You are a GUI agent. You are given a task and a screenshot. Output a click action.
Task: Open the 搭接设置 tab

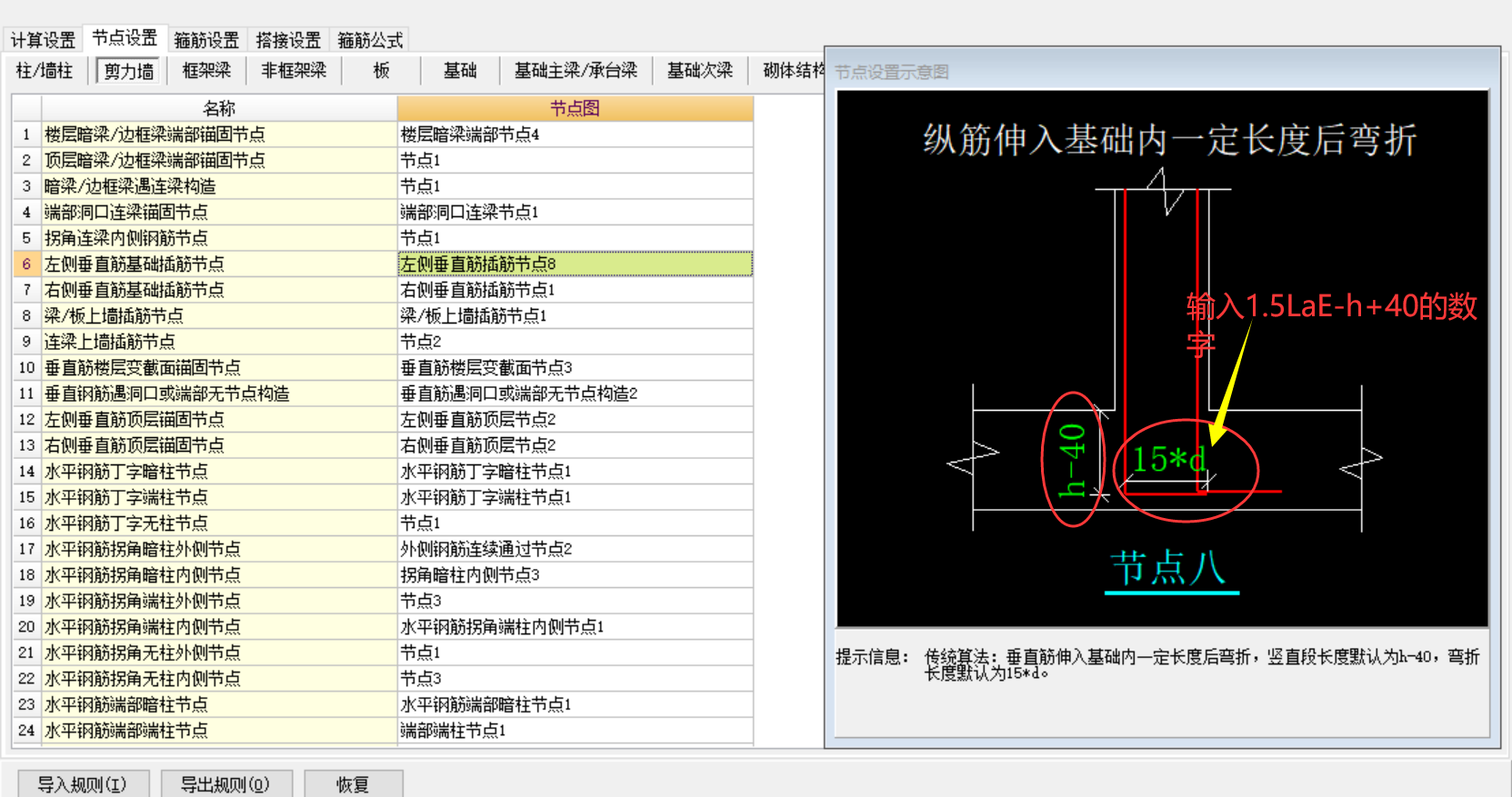(x=288, y=40)
